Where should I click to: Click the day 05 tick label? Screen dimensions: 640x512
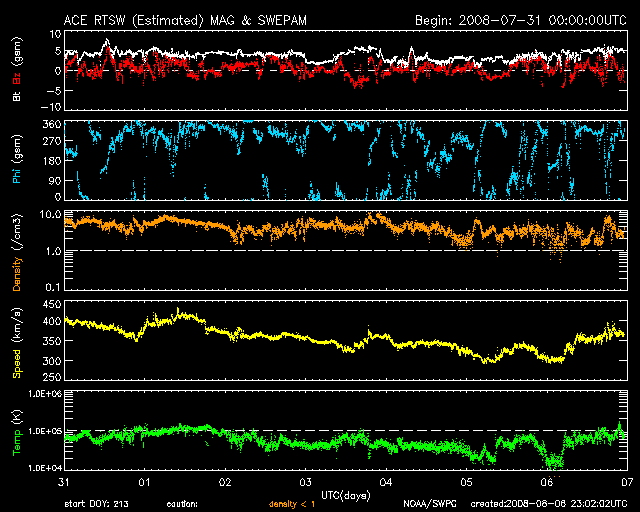pyautogui.click(x=467, y=482)
